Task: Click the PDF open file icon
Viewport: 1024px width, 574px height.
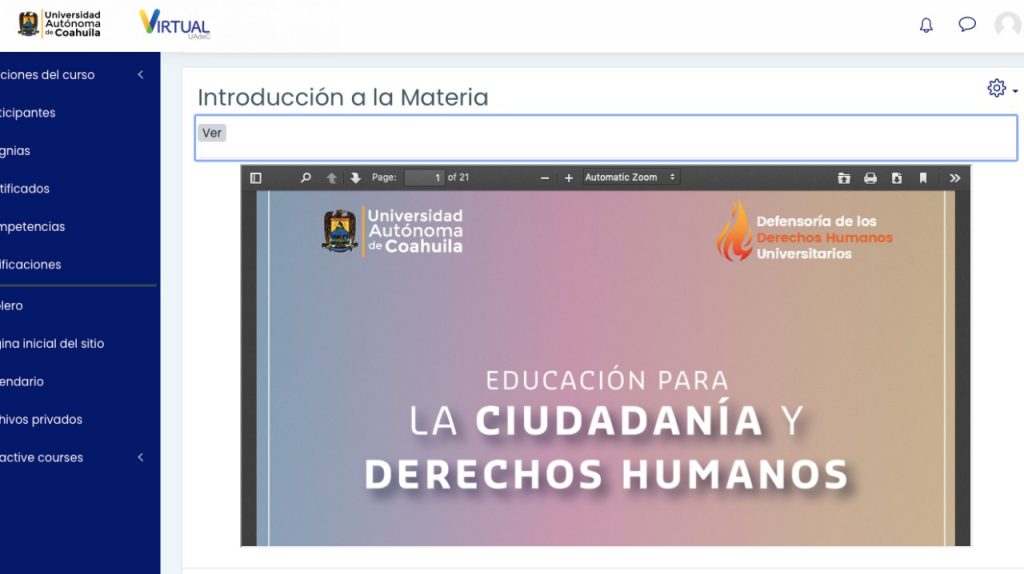Action: click(x=844, y=178)
